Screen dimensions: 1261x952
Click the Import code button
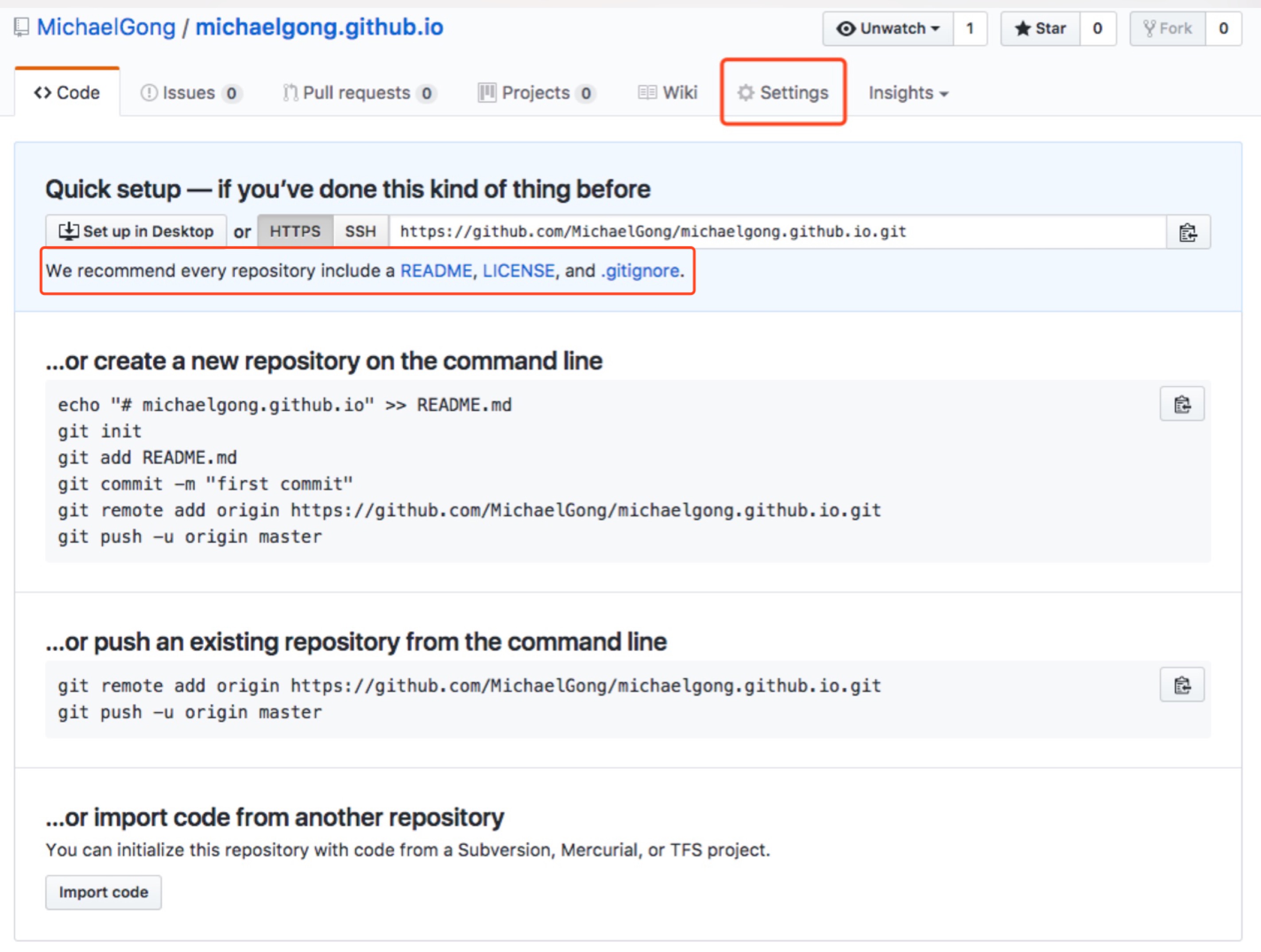pyautogui.click(x=104, y=892)
